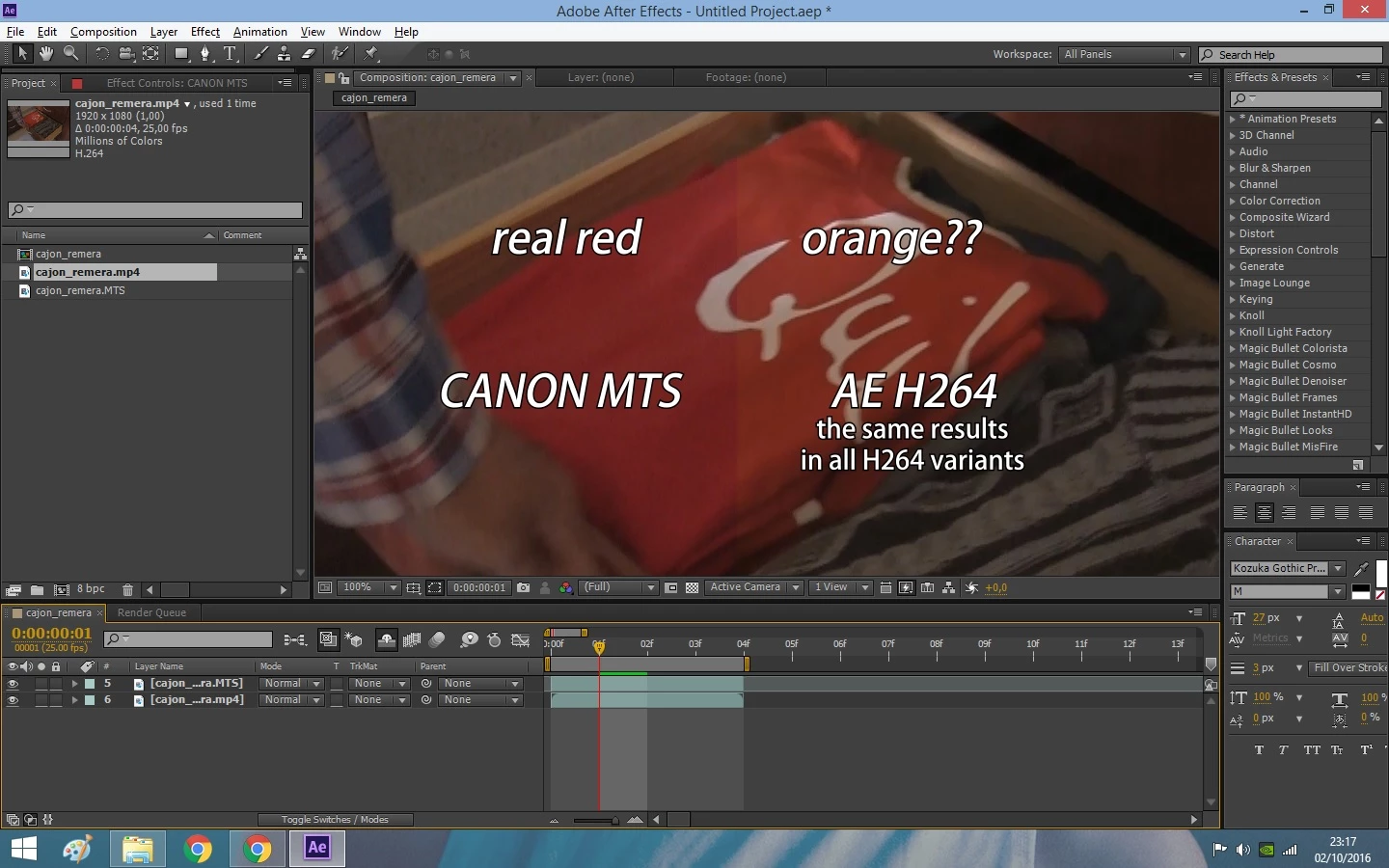The height and width of the screenshot is (868, 1389).
Task: Toggle Enable Frame Blending in timeline
Action: (413, 639)
